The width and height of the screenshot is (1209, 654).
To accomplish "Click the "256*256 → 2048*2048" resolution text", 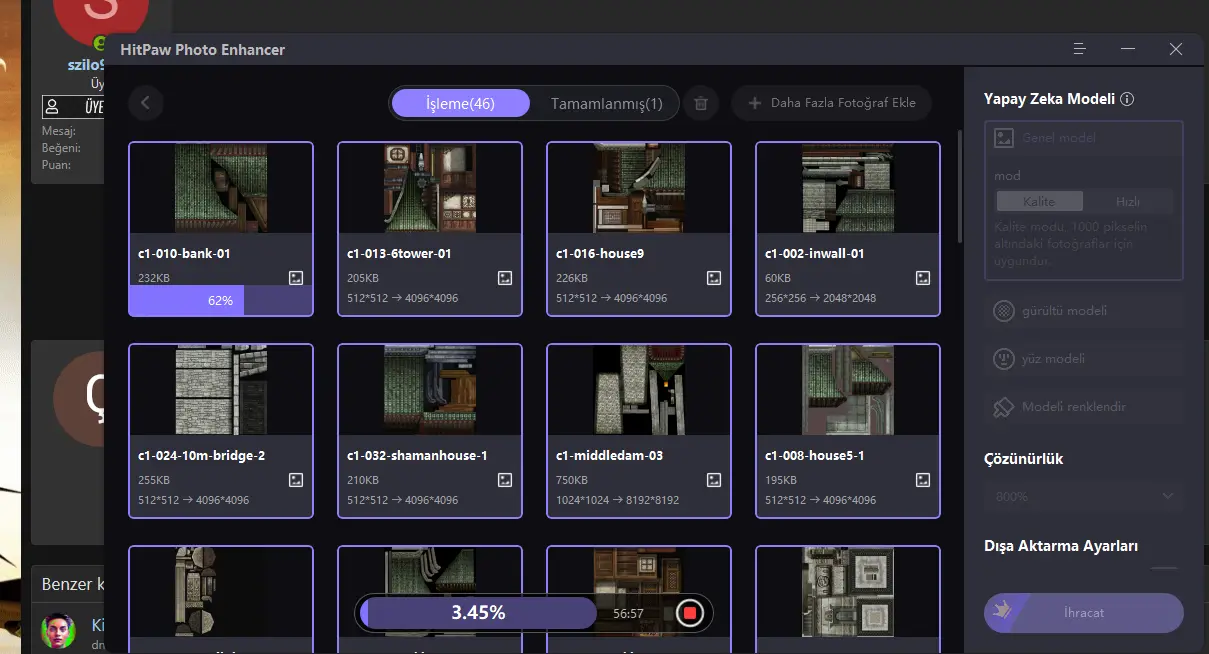I will (820, 298).
